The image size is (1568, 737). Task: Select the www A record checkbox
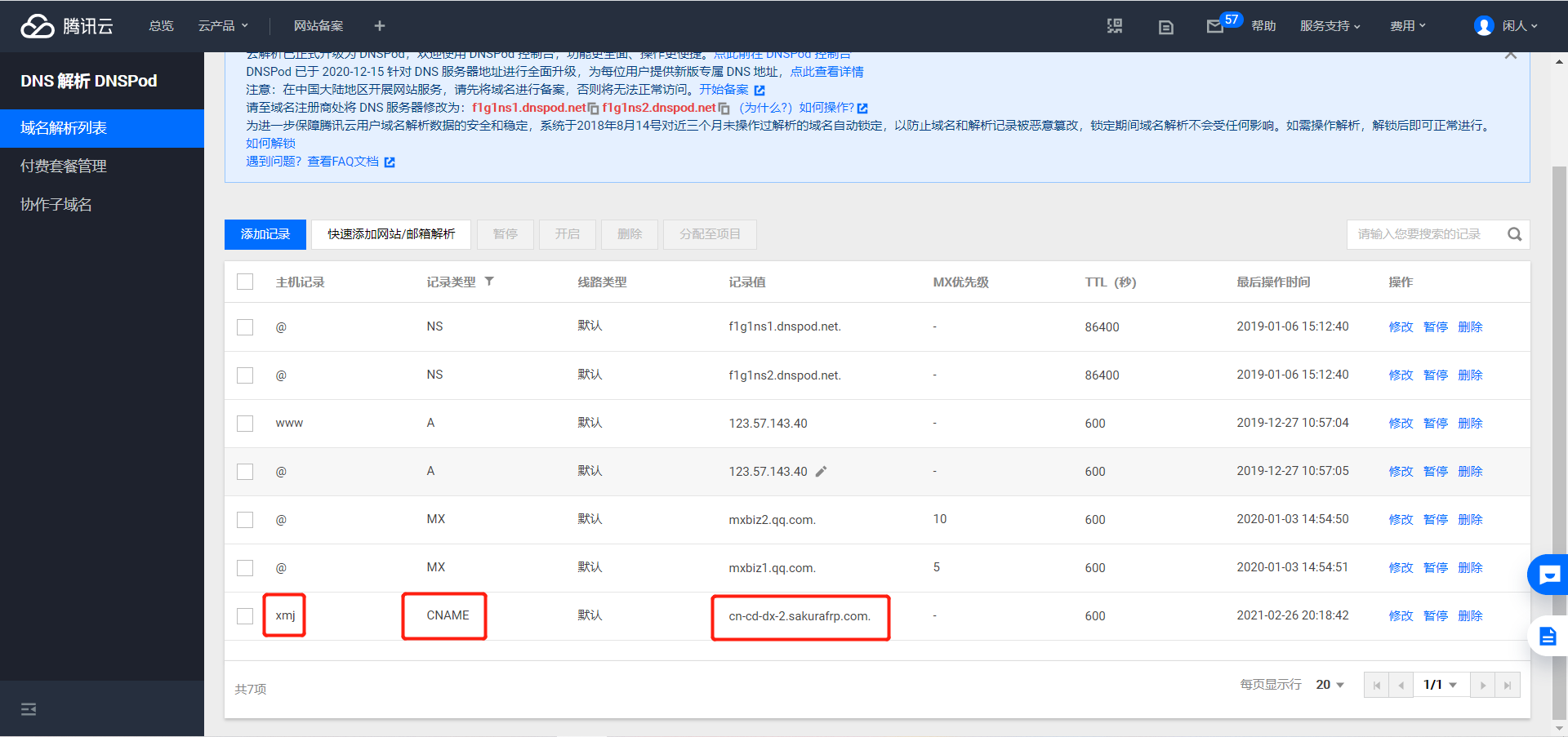click(x=245, y=424)
